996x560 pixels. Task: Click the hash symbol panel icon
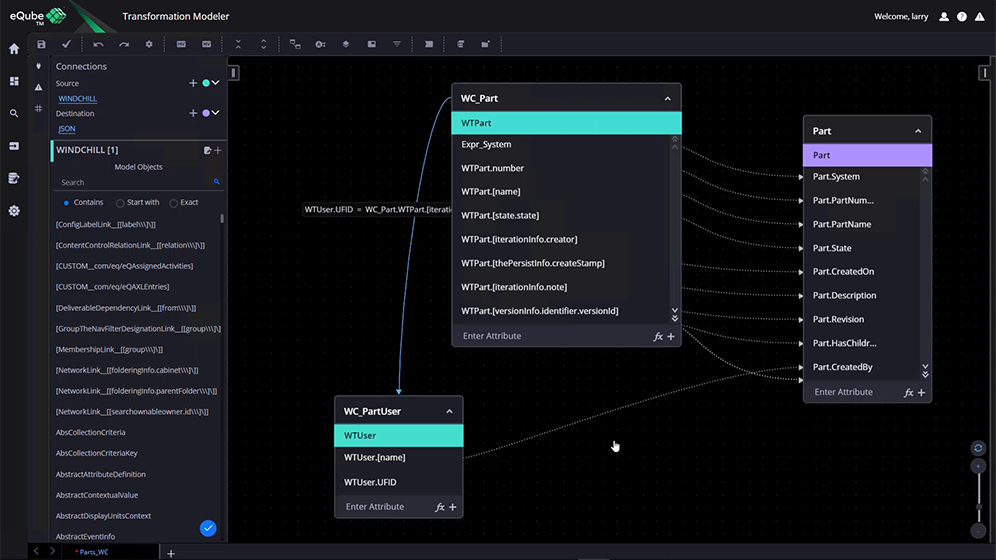[39, 109]
